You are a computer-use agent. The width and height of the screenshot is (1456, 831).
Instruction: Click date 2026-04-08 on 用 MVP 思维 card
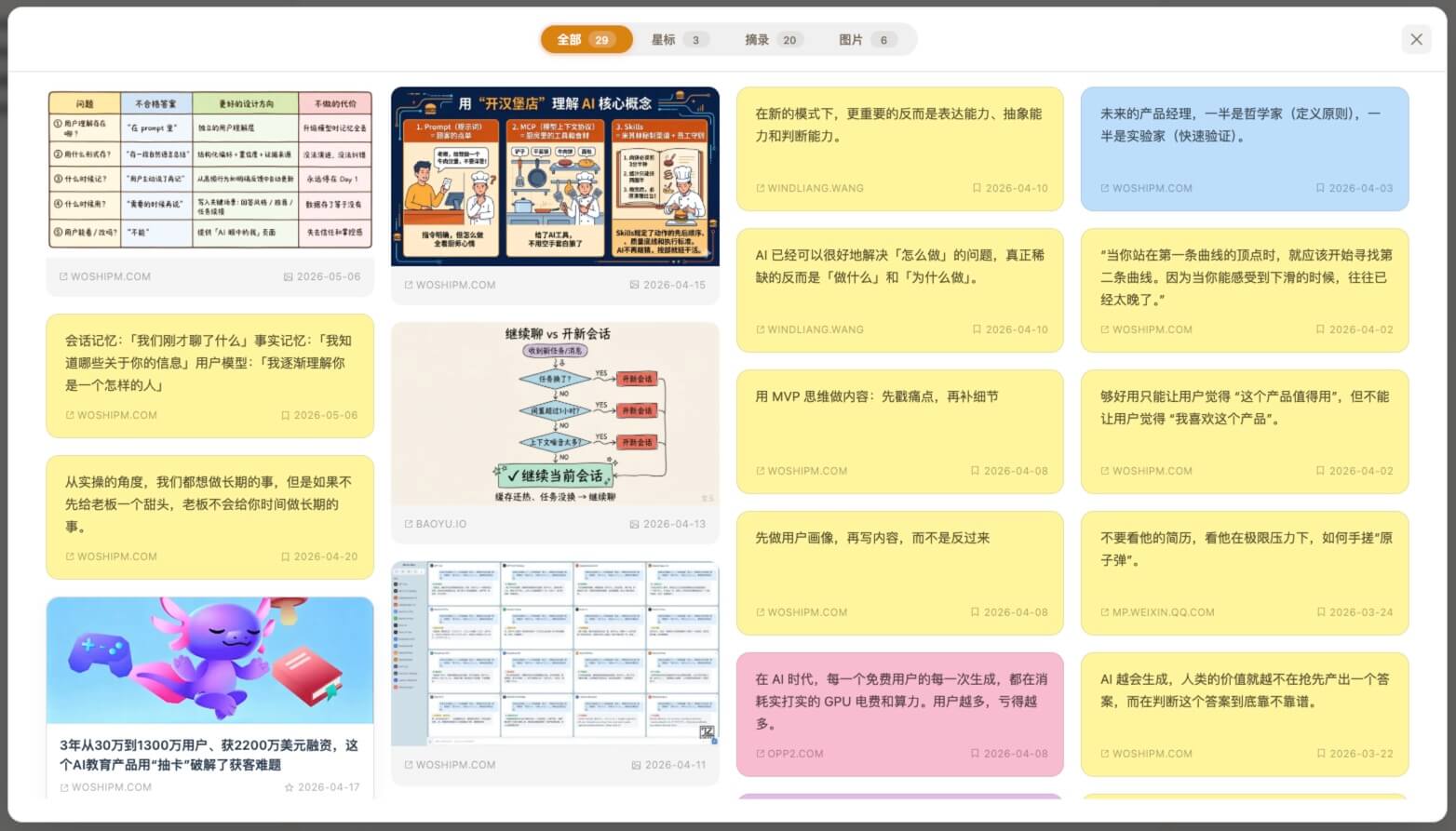tap(1016, 471)
